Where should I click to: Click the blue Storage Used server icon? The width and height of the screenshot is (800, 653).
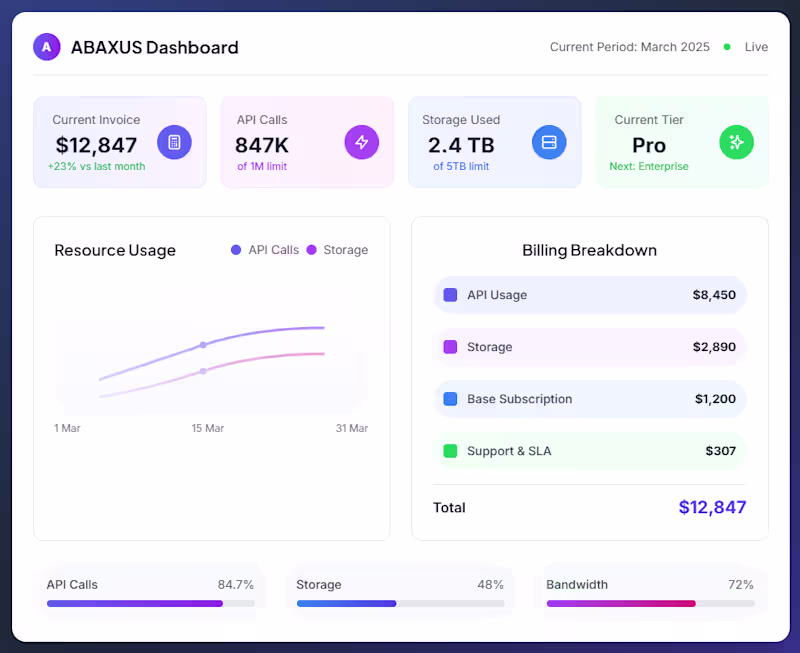[549, 142]
